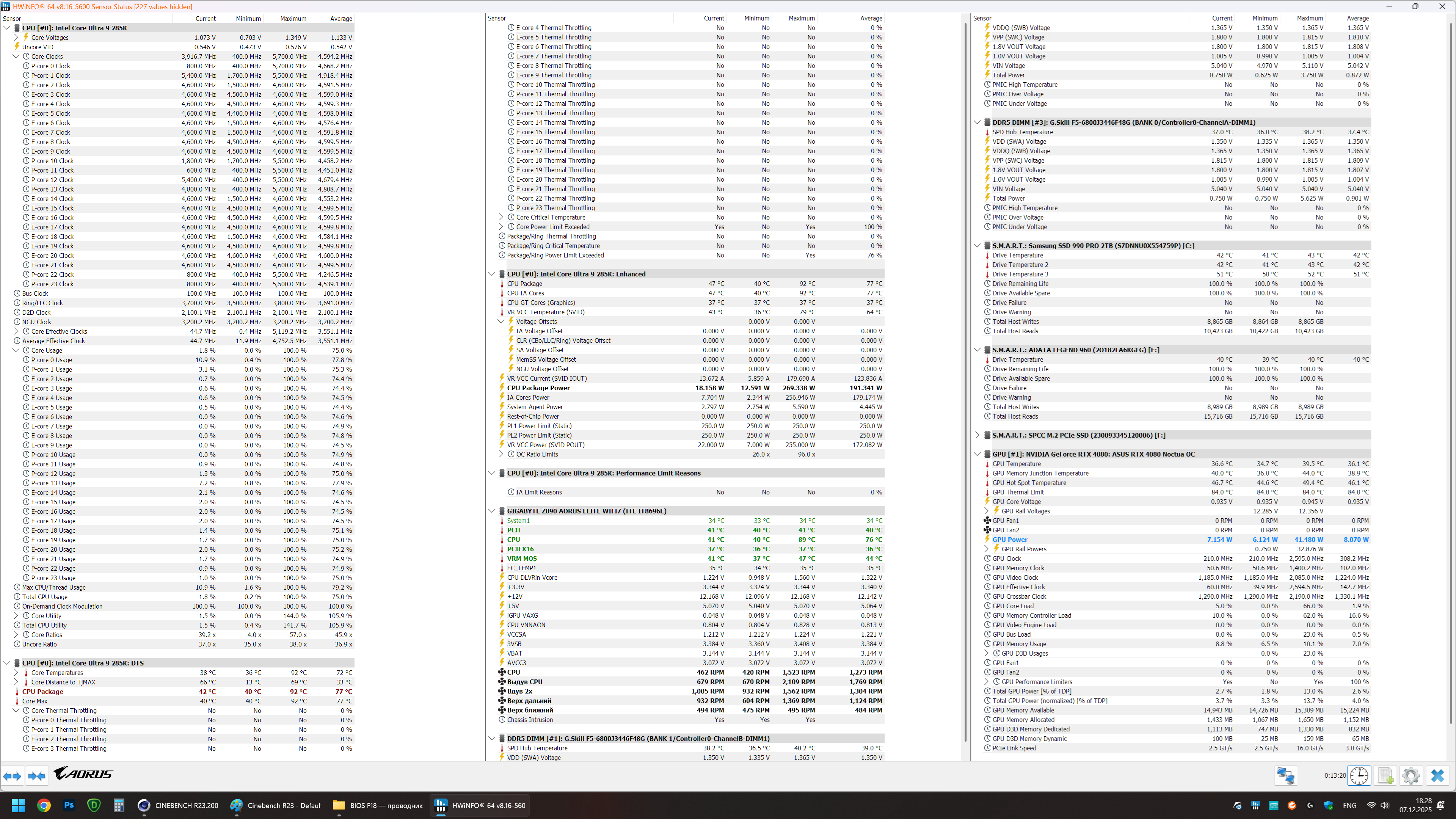Expand the Core Voltages item
Image resolution: width=1456 pixels, height=819 pixels.
(x=16, y=37)
